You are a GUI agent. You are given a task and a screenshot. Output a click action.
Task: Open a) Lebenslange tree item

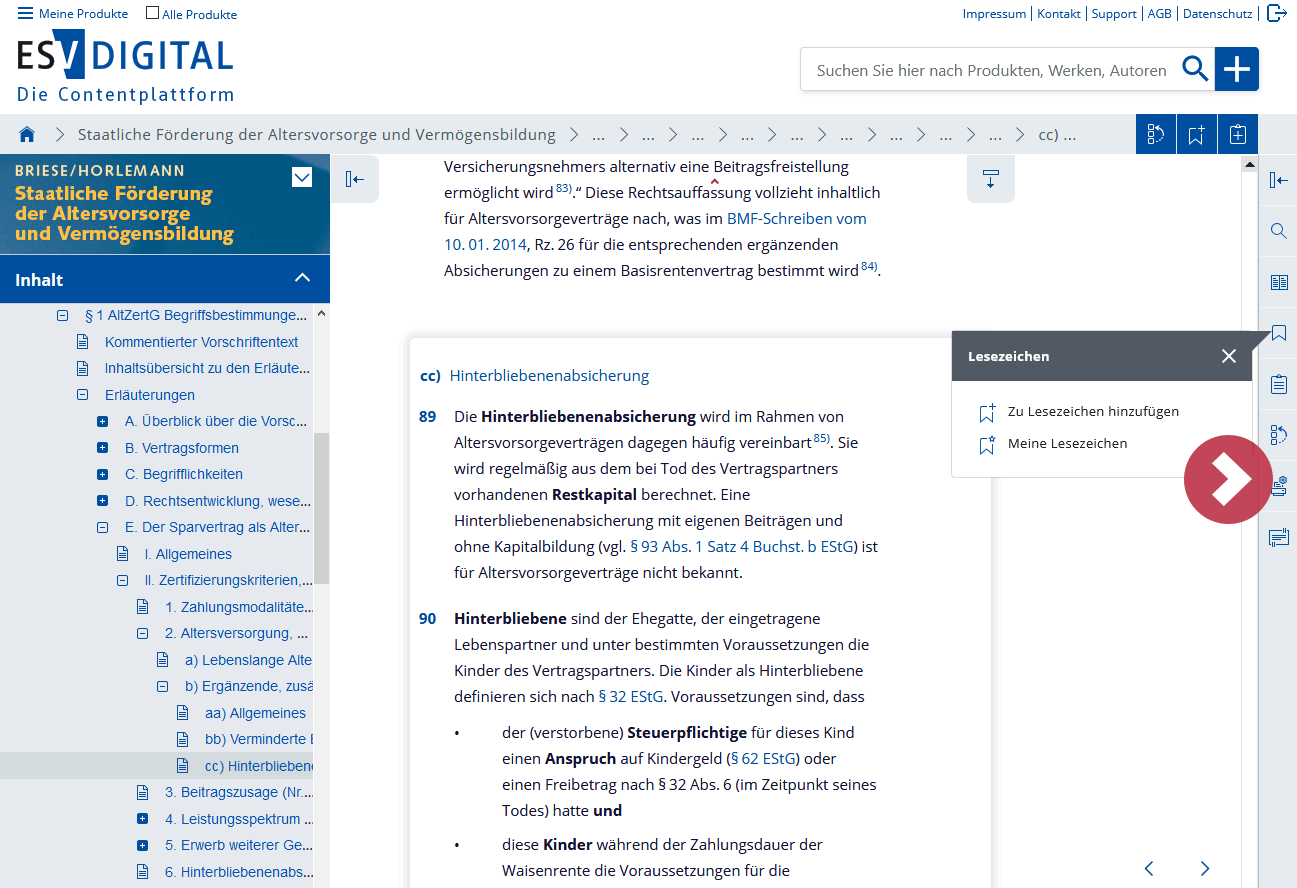(x=248, y=660)
